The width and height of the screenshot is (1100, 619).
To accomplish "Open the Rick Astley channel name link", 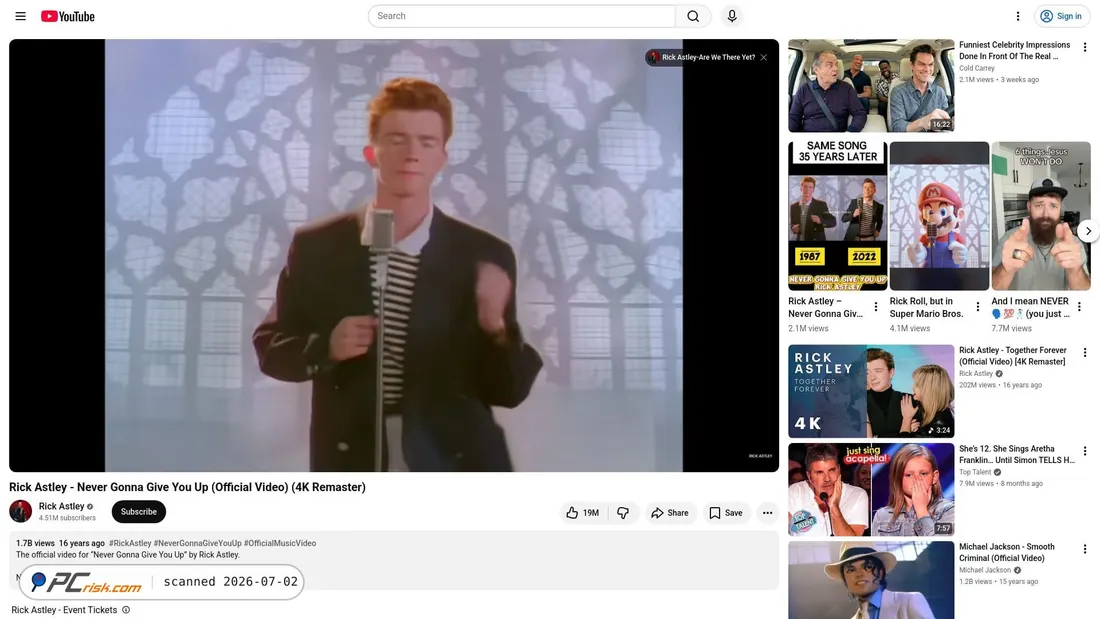I will click(62, 506).
